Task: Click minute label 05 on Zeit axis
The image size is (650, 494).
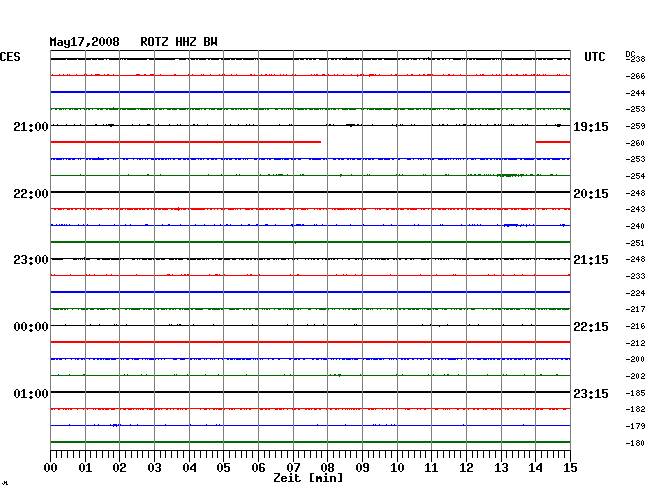Action: pyautogui.click(x=223, y=468)
